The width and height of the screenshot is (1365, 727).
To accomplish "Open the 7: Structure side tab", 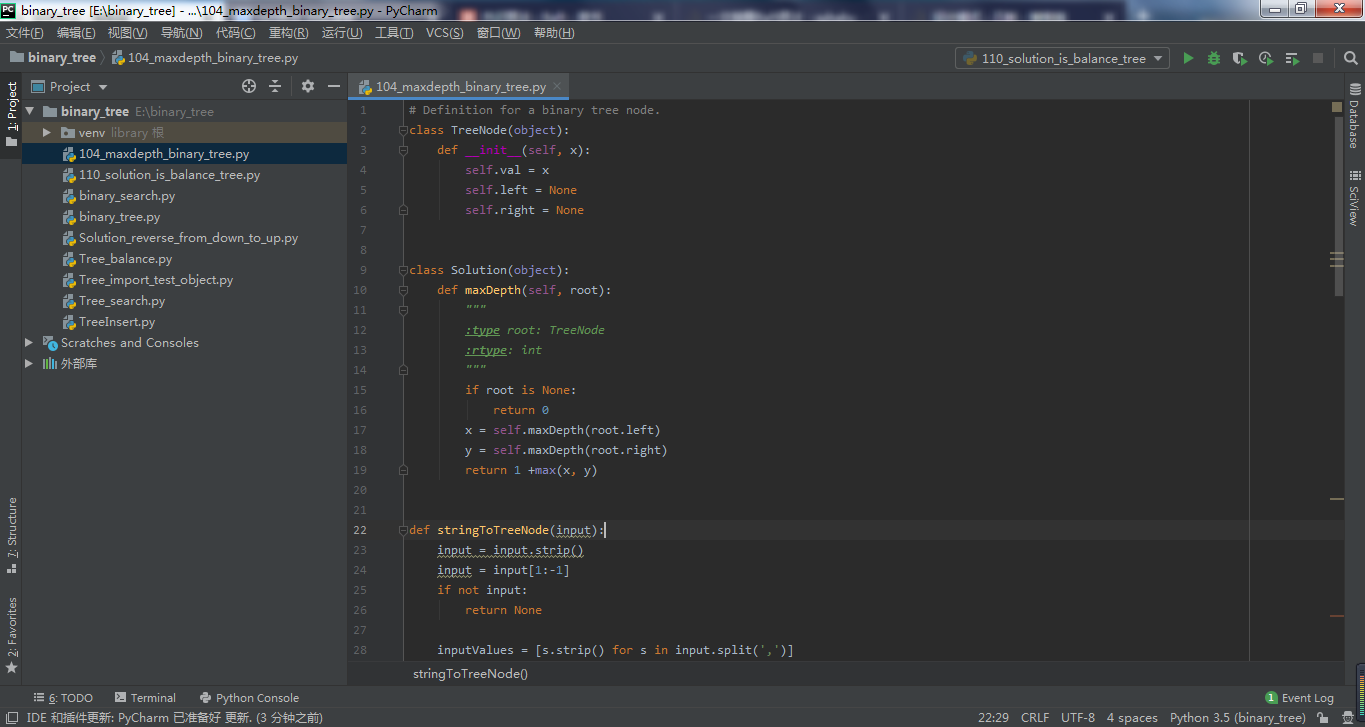I will [x=12, y=535].
